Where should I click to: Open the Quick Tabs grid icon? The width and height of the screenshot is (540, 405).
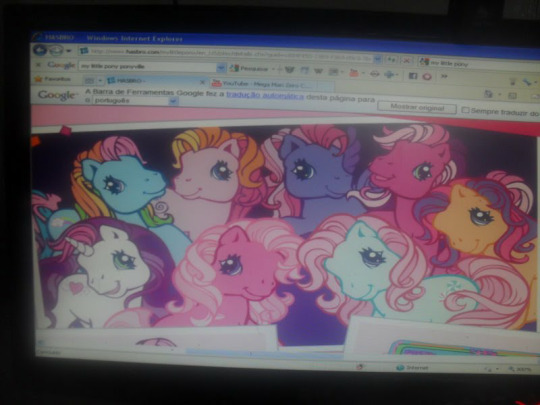tap(89, 81)
